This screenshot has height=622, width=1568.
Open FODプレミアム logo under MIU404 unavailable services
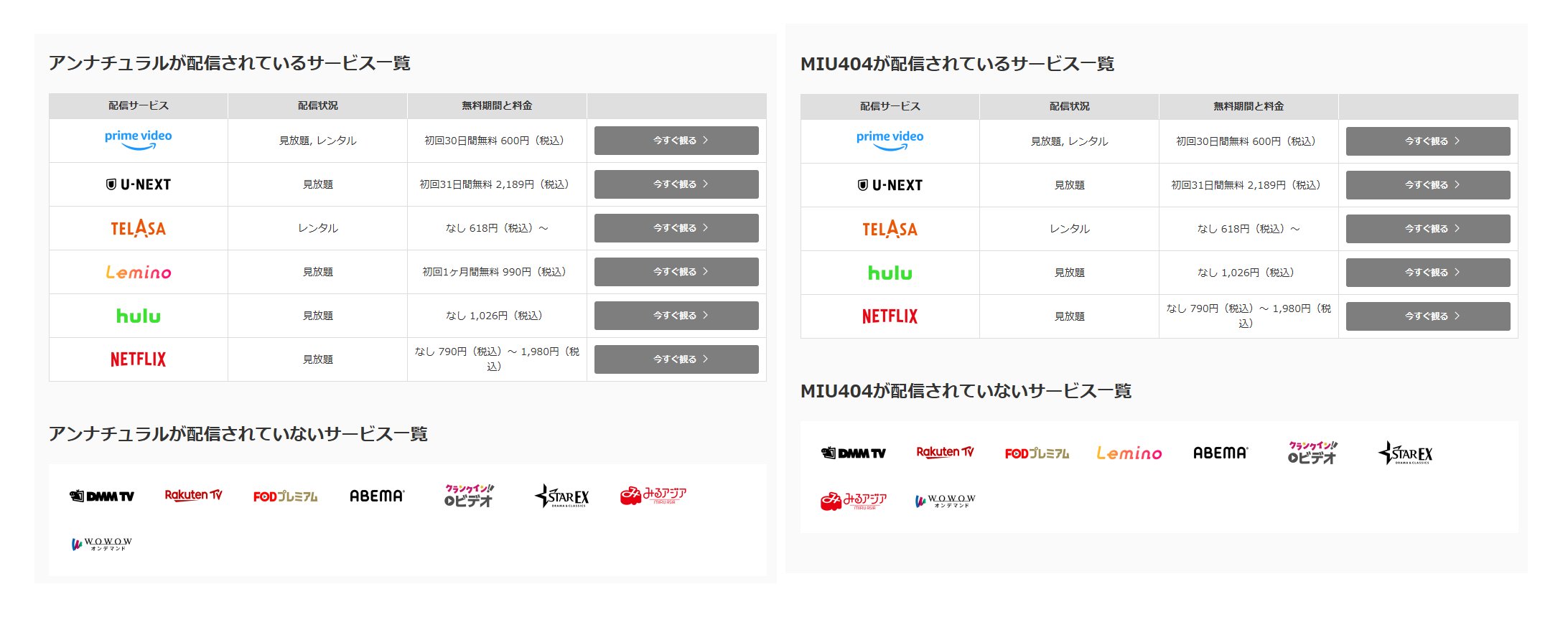[x=1037, y=453]
